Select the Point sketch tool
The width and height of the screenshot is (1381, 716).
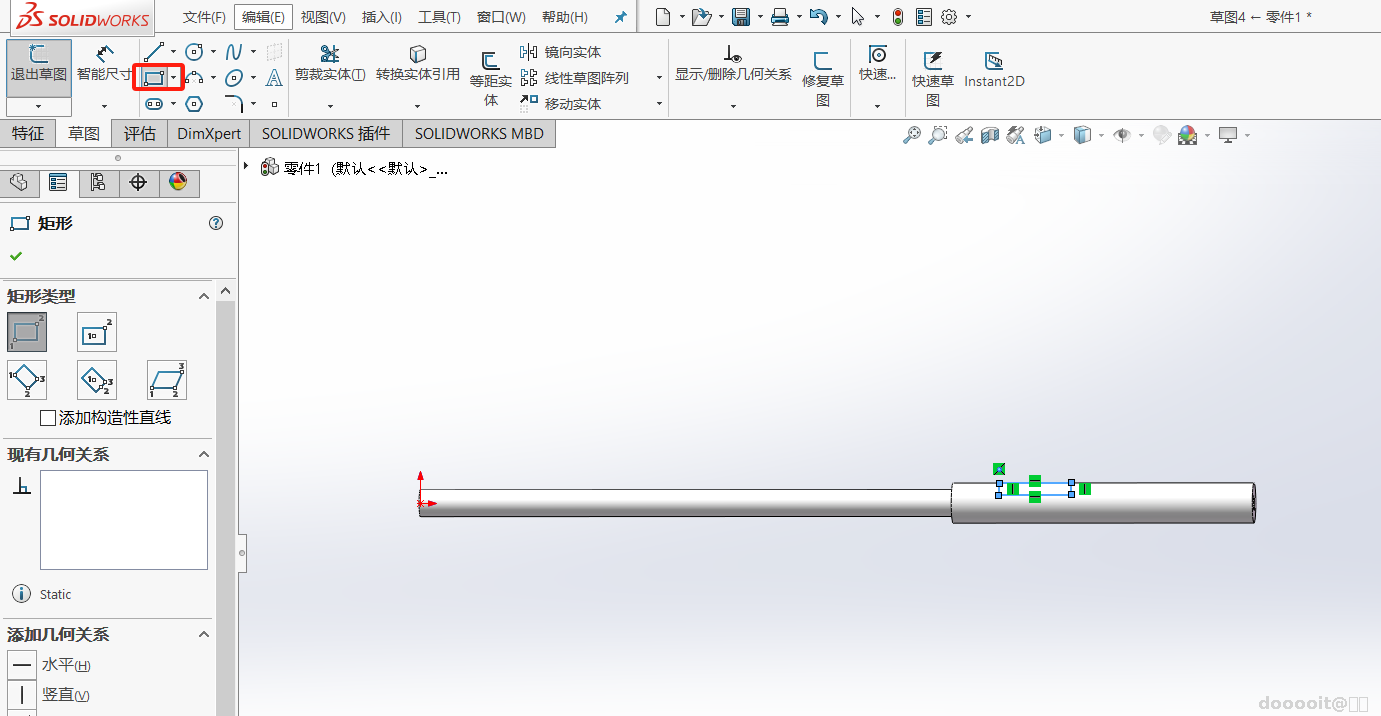pos(274,103)
